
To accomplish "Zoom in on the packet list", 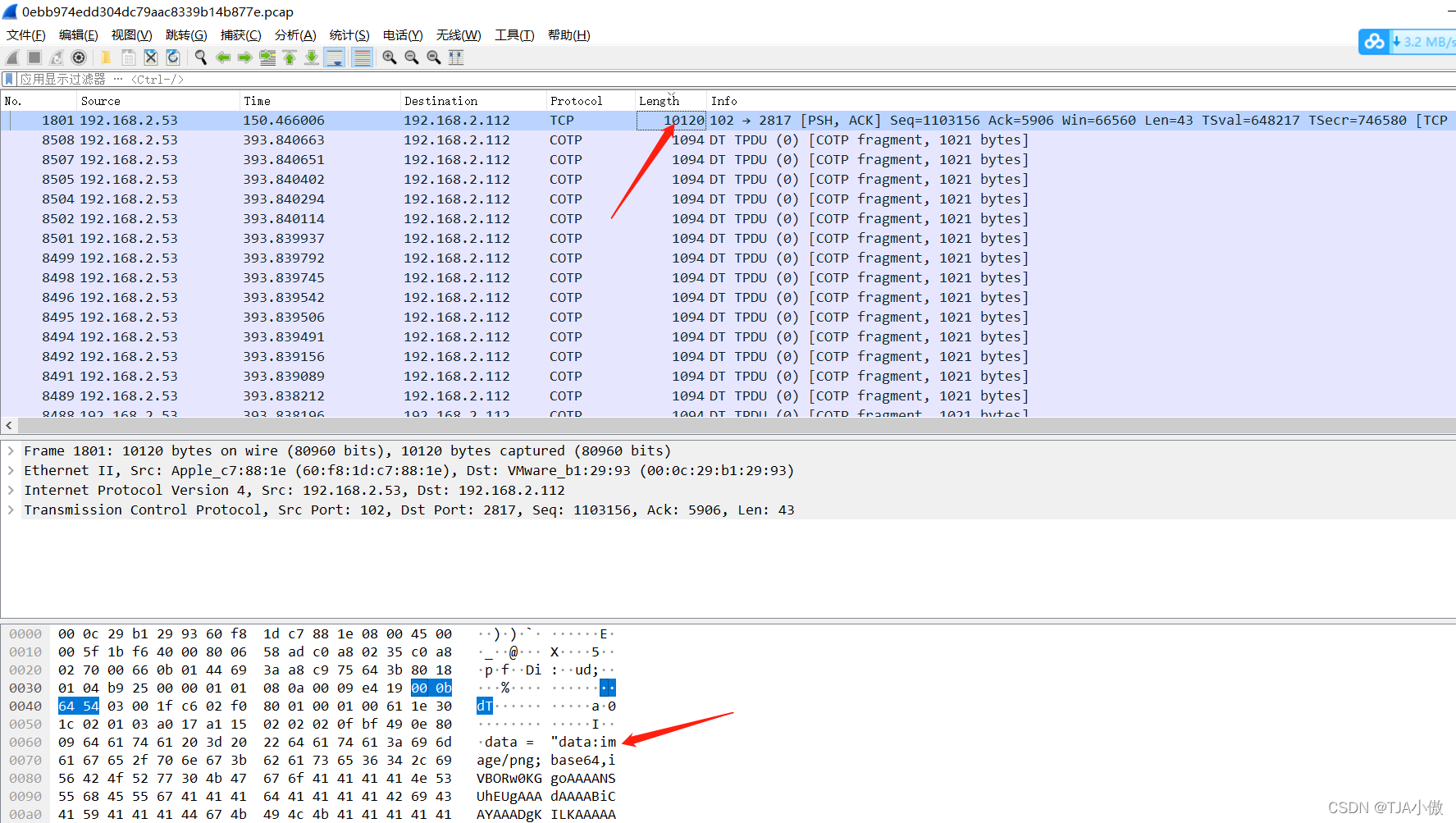I will click(389, 57).
